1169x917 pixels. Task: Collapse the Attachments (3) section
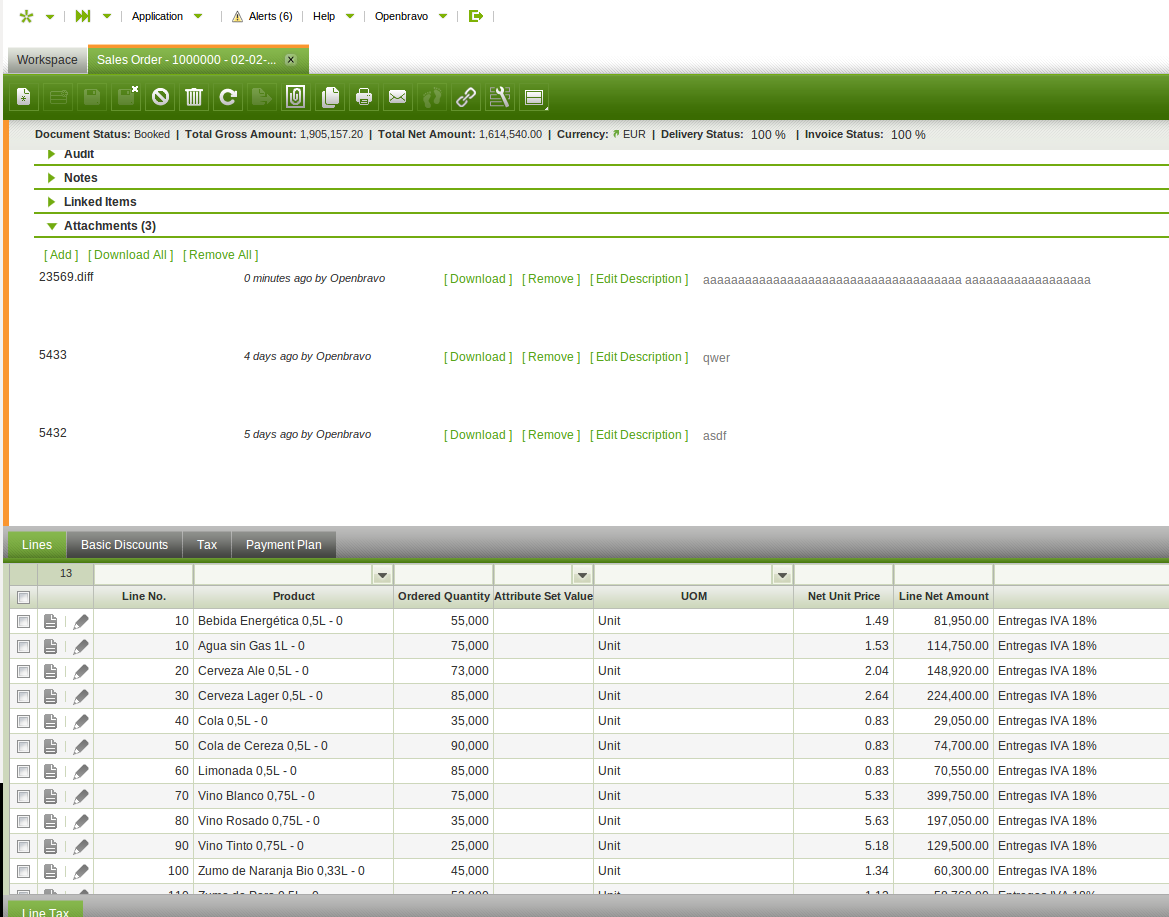(x=52, y=226)
